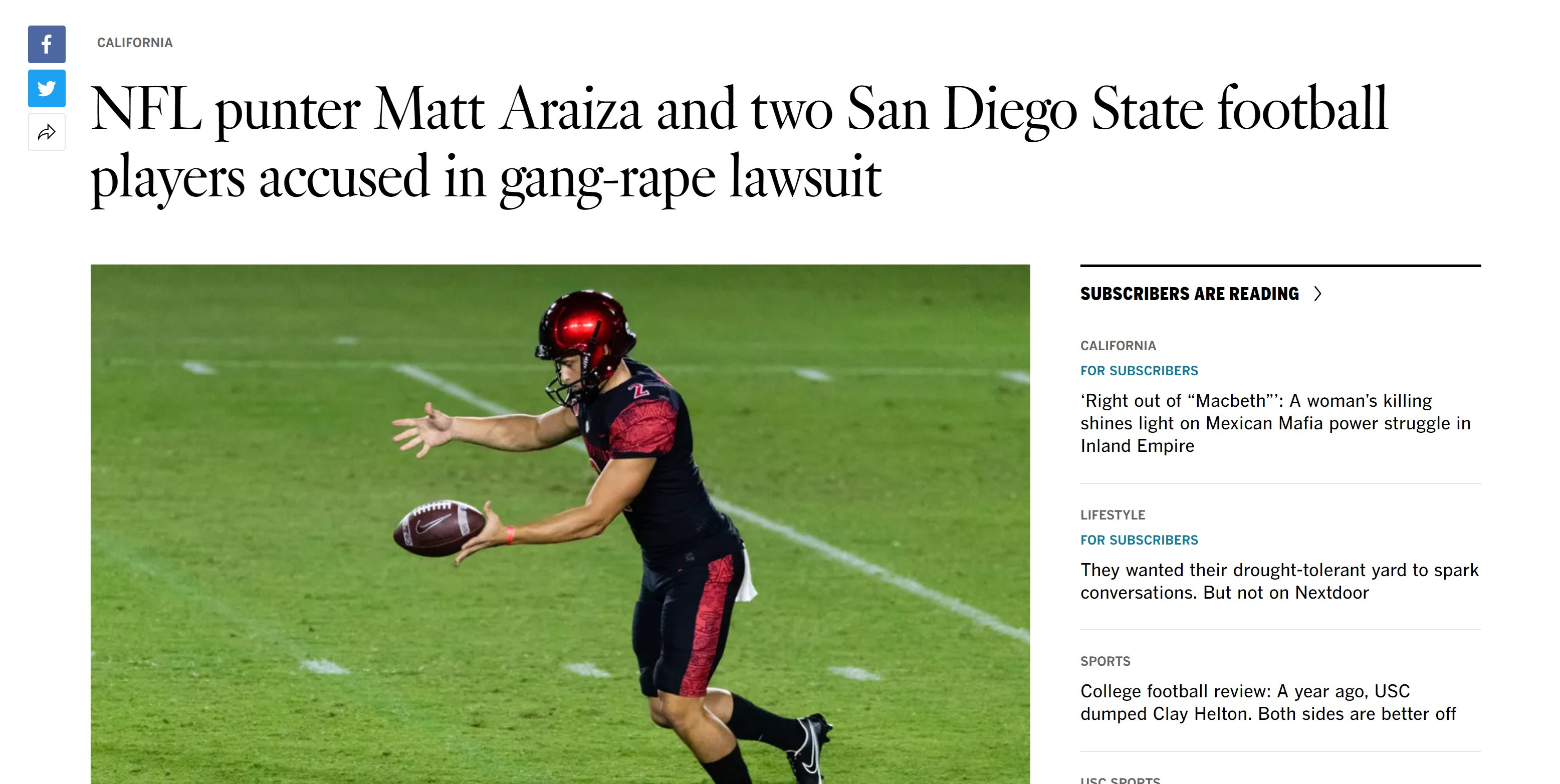Click second FOR SUBSCRIBERS label under Lifestyle
Viewport: 1560px width, 784px height.
[1139, 540]
